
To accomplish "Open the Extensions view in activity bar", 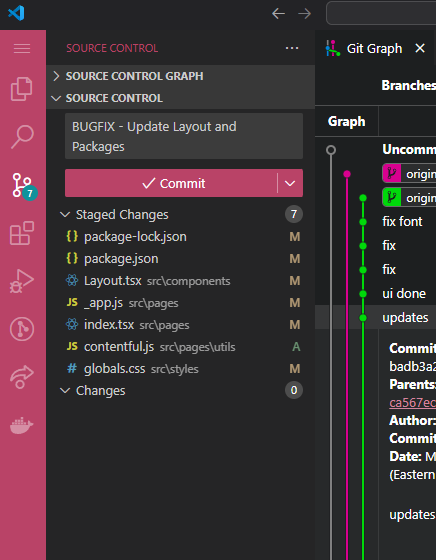I will click(22, 233).
